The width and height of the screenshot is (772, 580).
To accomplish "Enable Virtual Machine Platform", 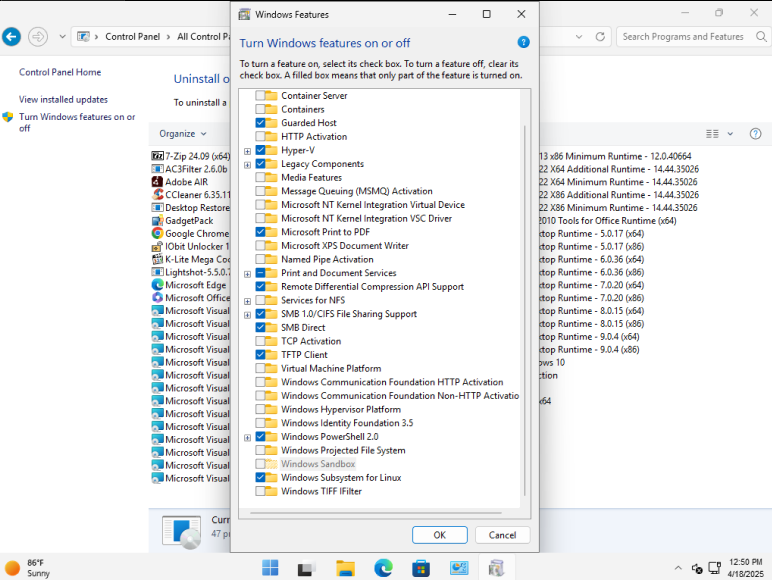I will coord(260,368).
